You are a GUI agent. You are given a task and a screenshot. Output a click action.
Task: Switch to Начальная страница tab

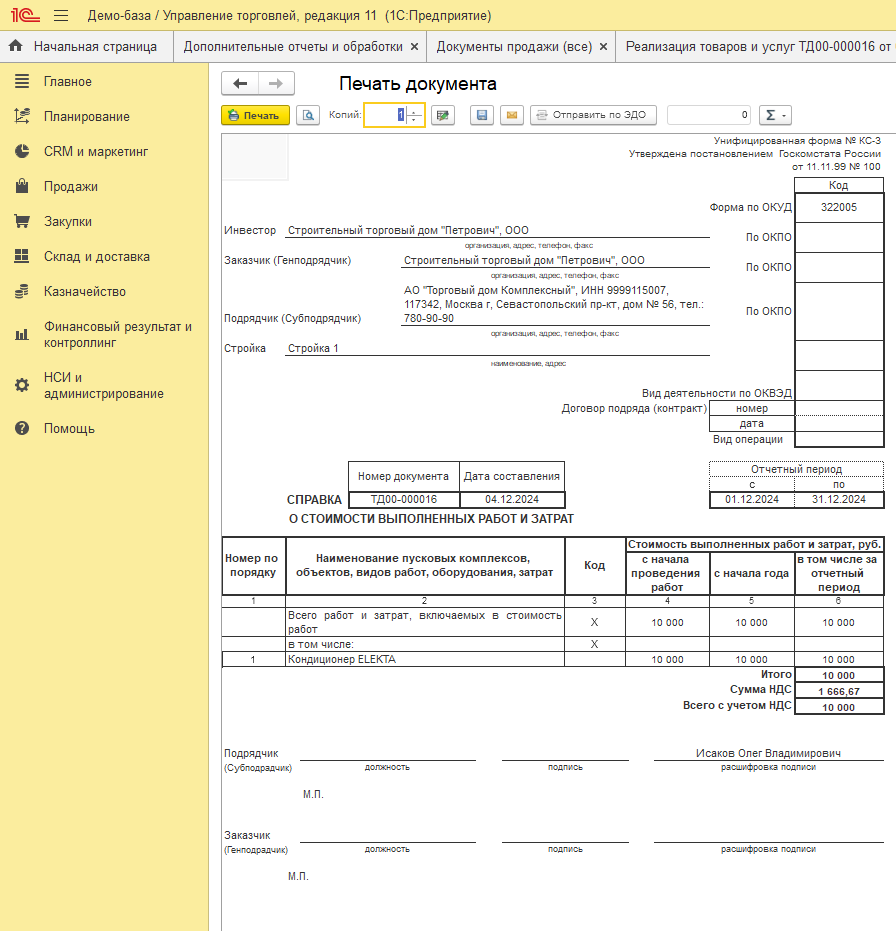tap(87, 46)
